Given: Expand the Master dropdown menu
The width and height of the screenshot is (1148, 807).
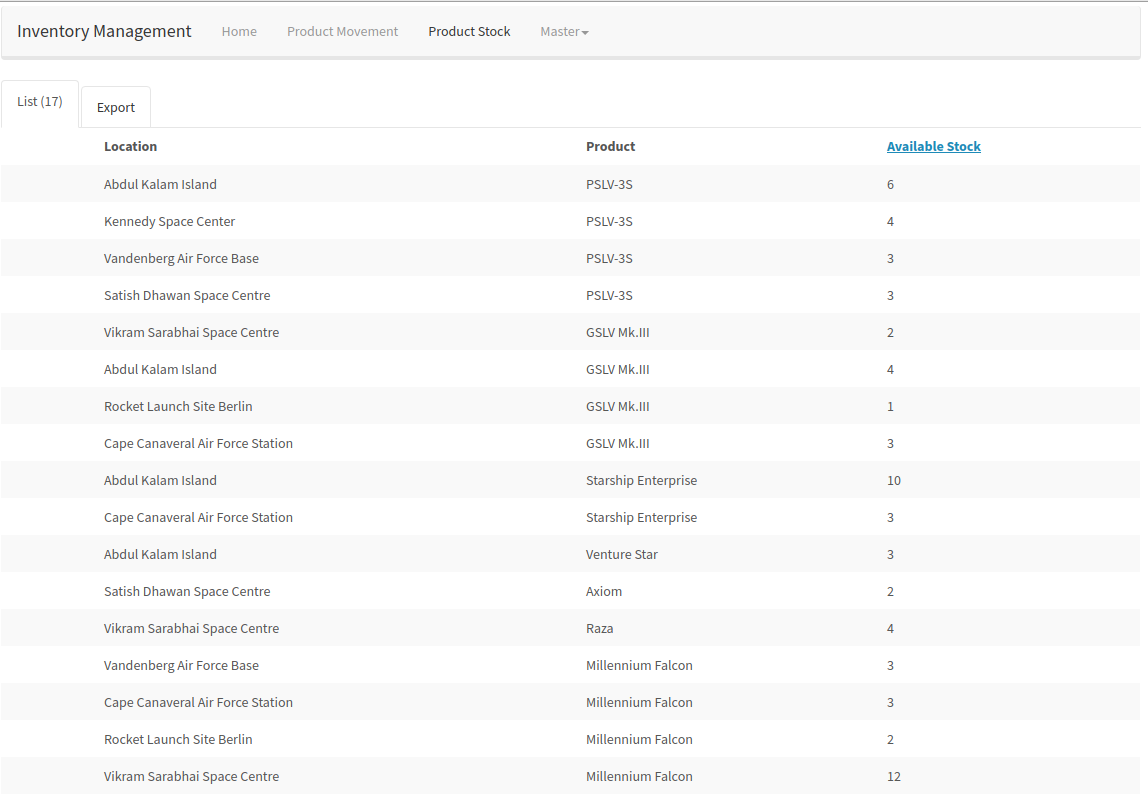Looking at the screenshot, I should tap(564, 31).
